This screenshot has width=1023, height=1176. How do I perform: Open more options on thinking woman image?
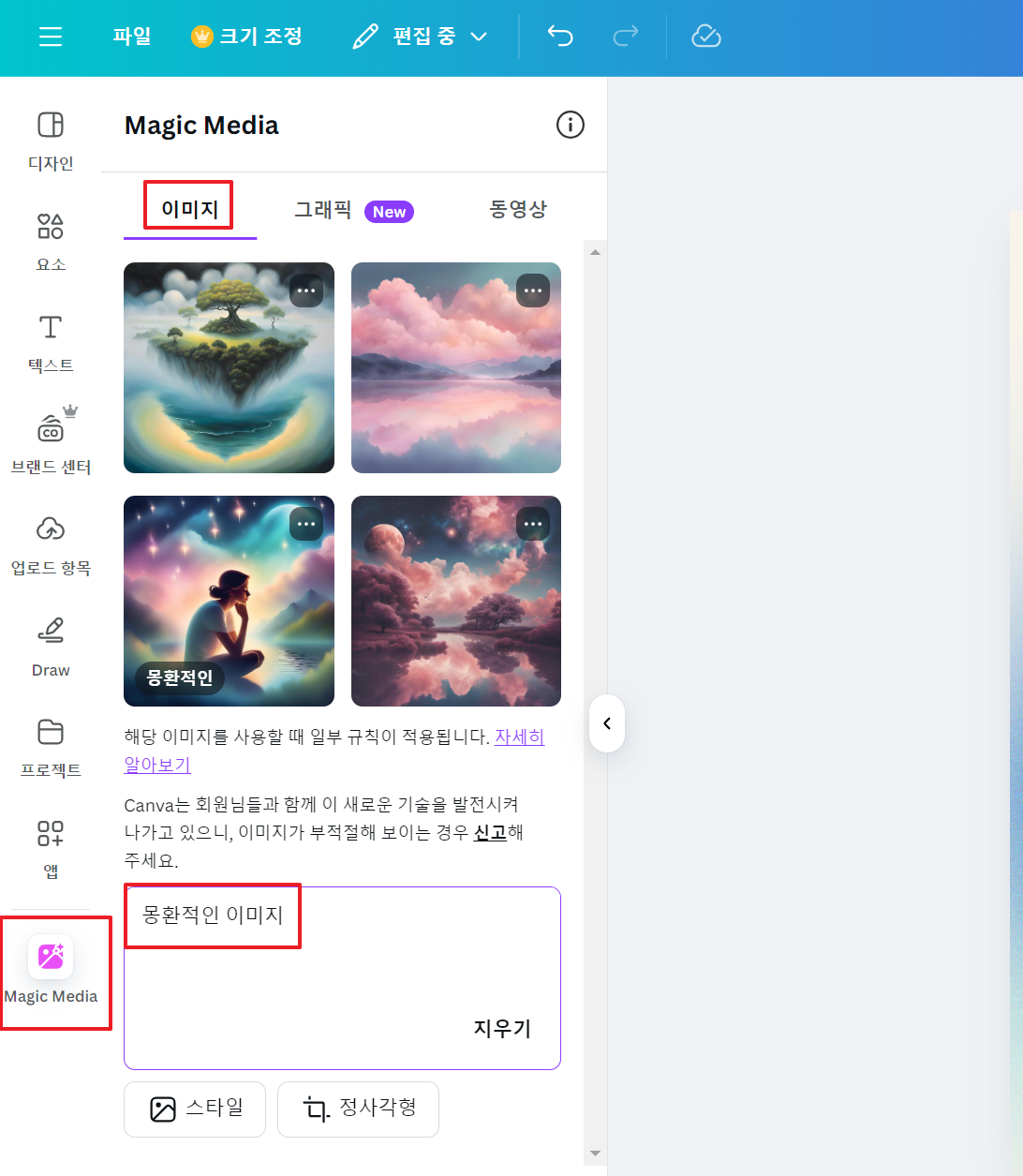click(x=306, y=524)
